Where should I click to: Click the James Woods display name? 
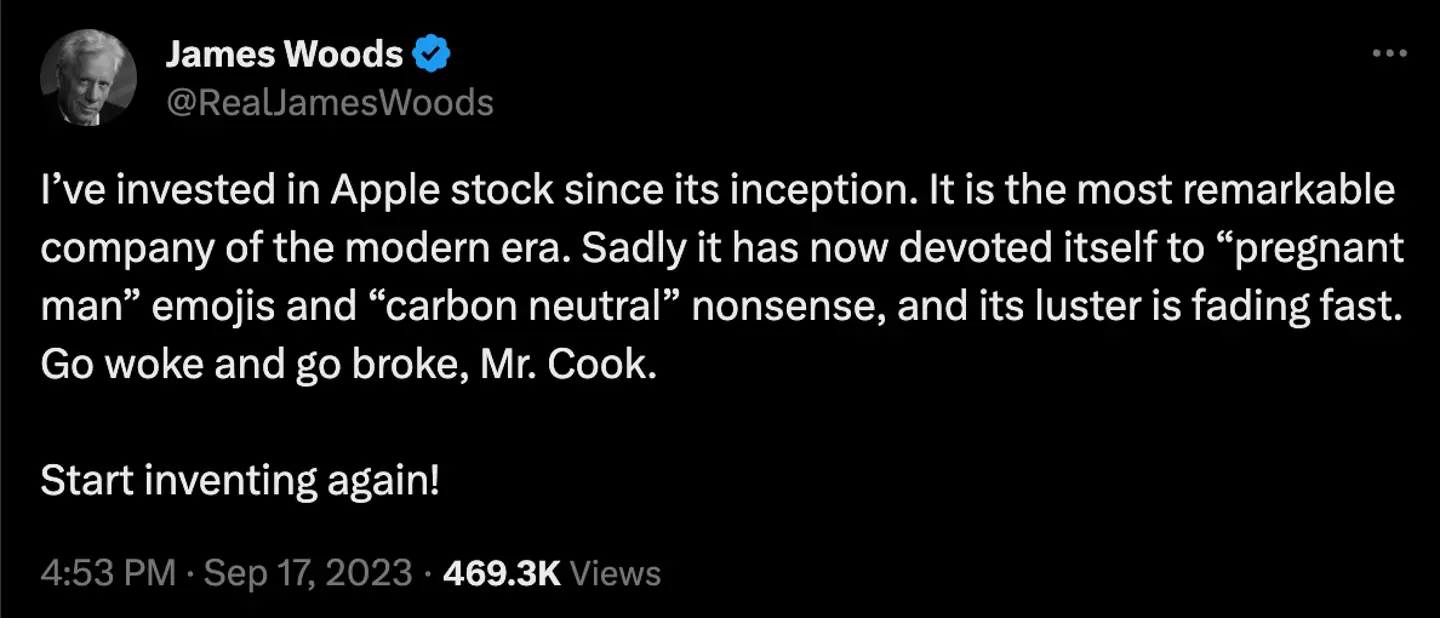click(x=284, y=55)
